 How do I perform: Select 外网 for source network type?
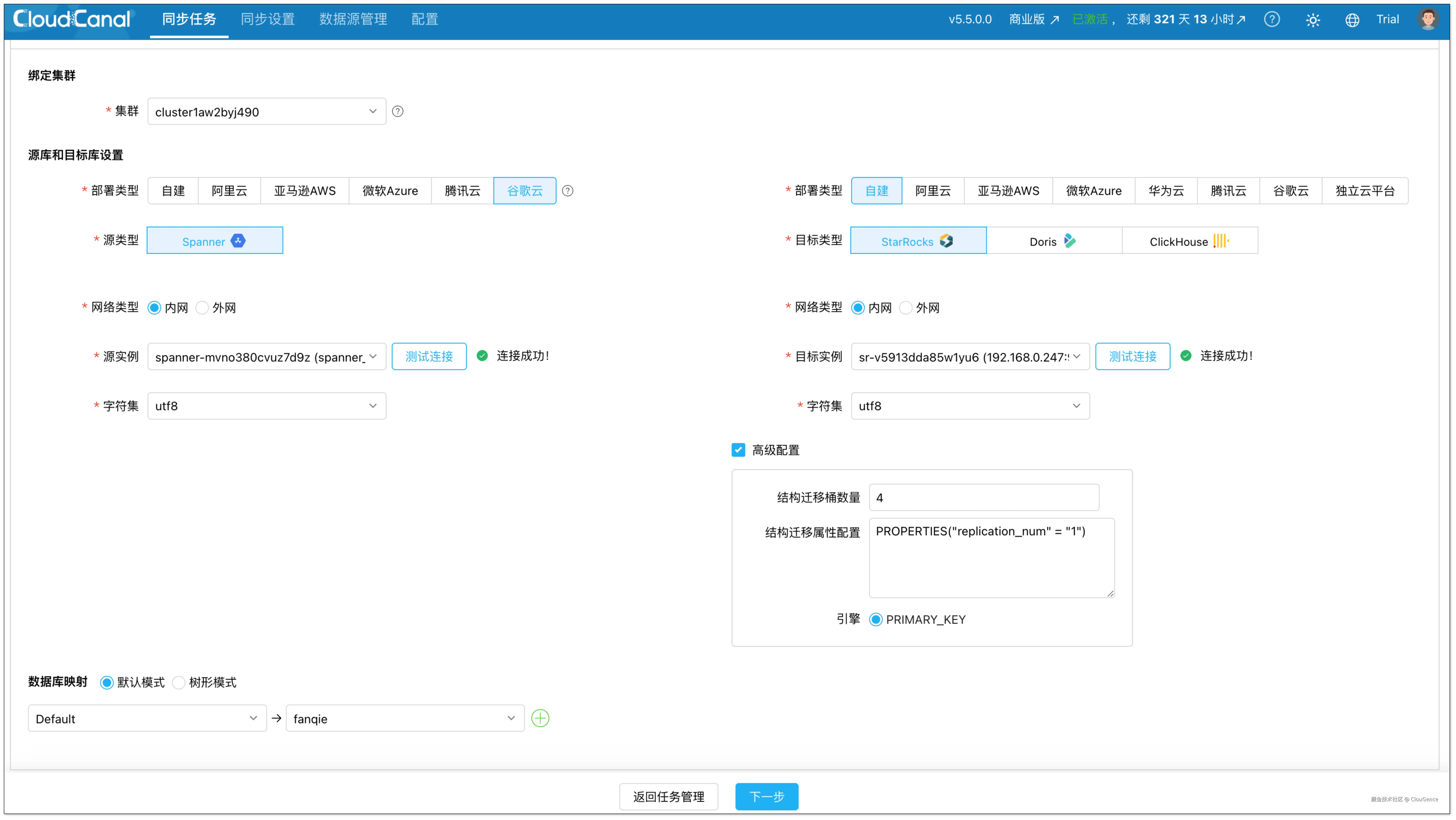[202, 308]
